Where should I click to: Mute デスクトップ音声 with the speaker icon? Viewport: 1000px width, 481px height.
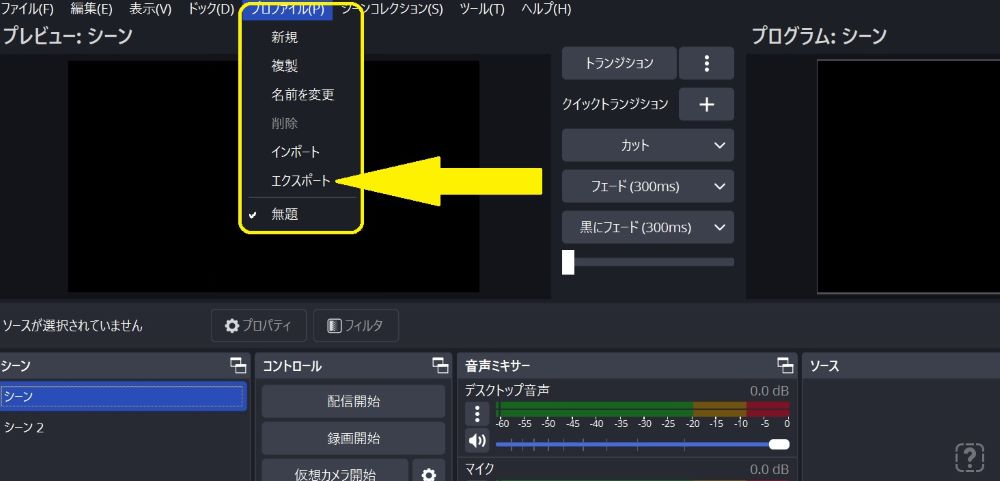point(477,441)
